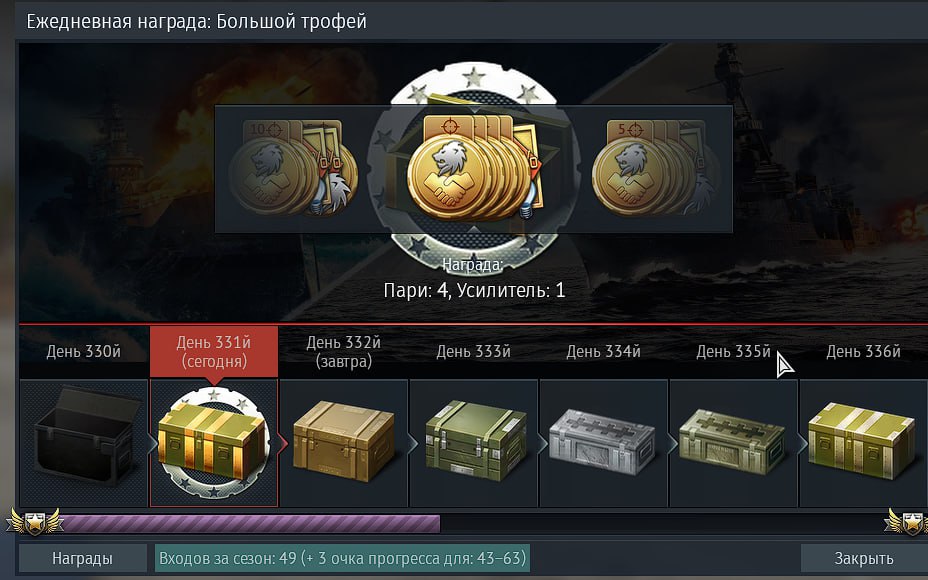The image size is (928, 580).
Task: Click the left reward with 10 wagers
Action: tap(293, 167)
